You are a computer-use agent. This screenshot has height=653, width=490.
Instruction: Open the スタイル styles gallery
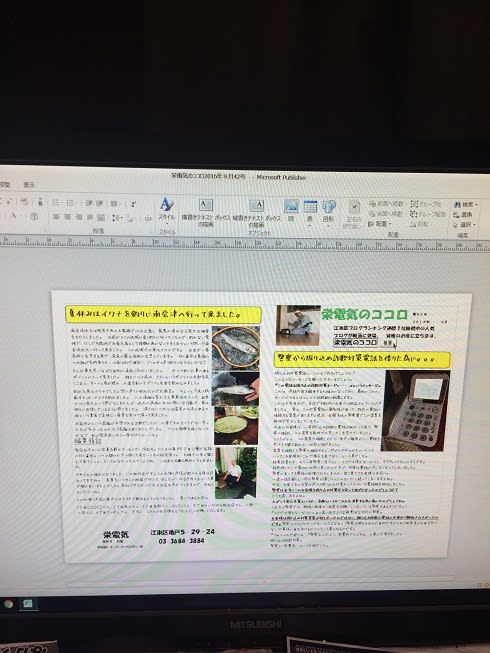[x=167, y=208]
